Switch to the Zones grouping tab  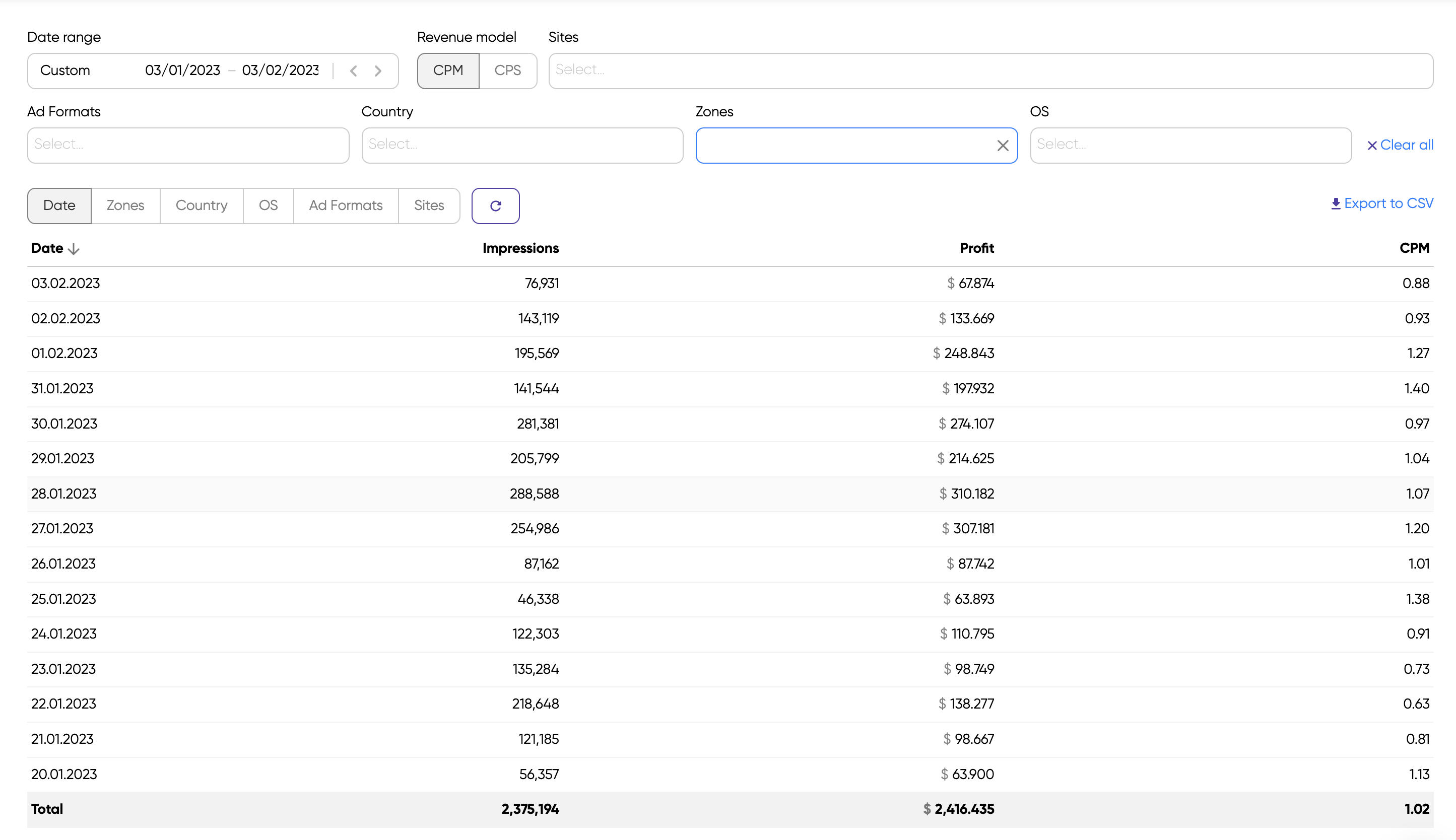125,205
